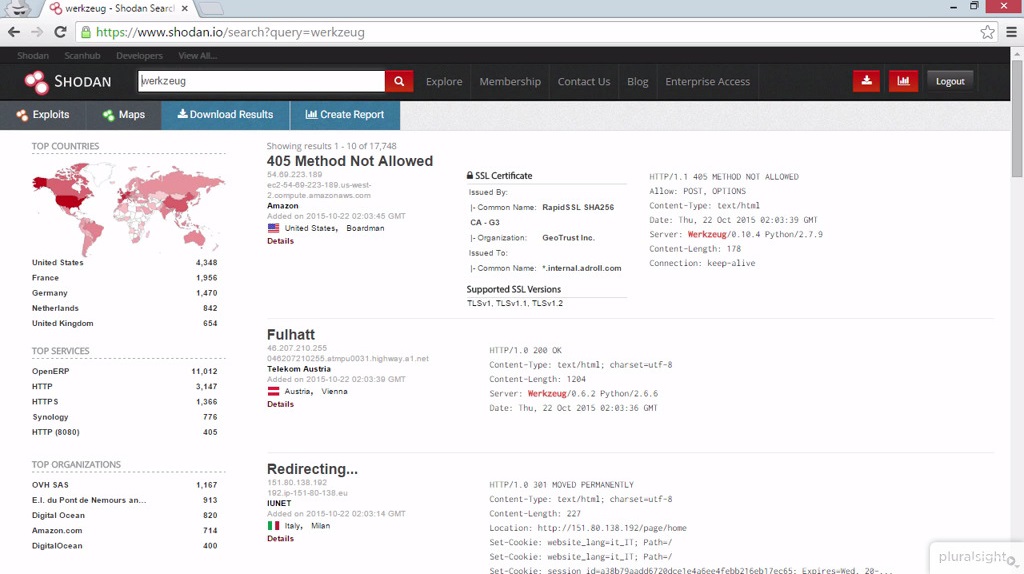Click Italy flag icon in Redirecting result

coord(273,526)
